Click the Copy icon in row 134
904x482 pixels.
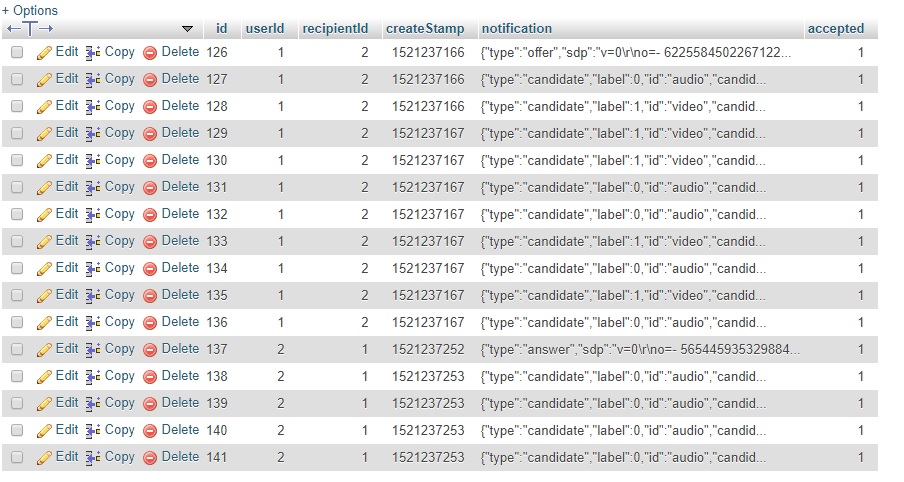click(x=93, y=269)
